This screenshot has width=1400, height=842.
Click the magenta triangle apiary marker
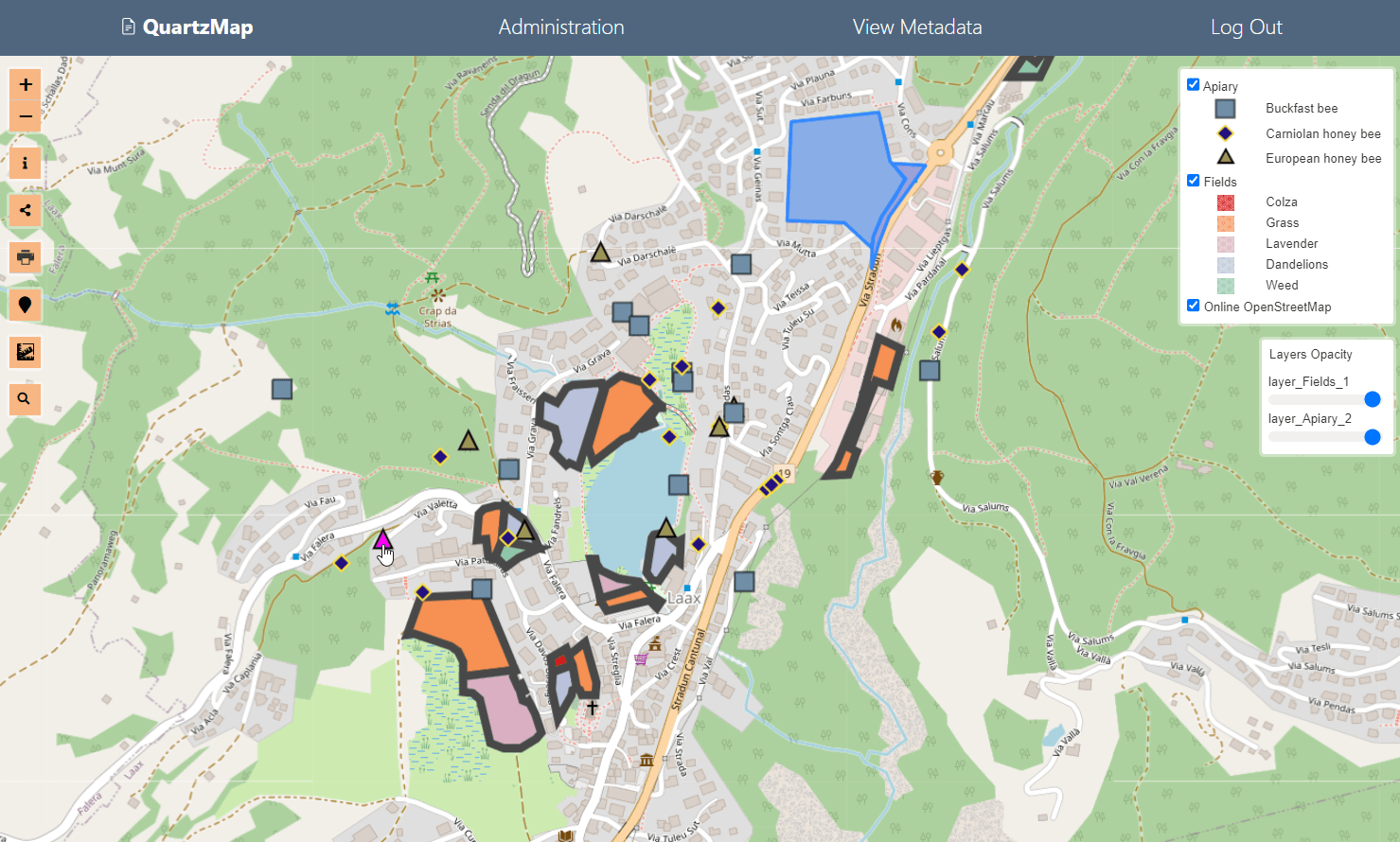click(382, 540)
